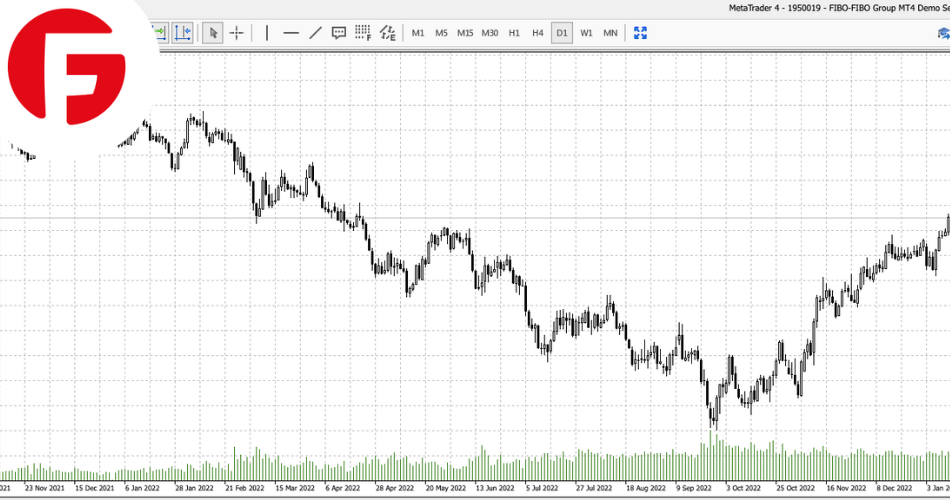Image resolution: width=950 pixels, height=500 pixels.
Task: Select the H1 hourly timeframe
Action: click(514, 33)
